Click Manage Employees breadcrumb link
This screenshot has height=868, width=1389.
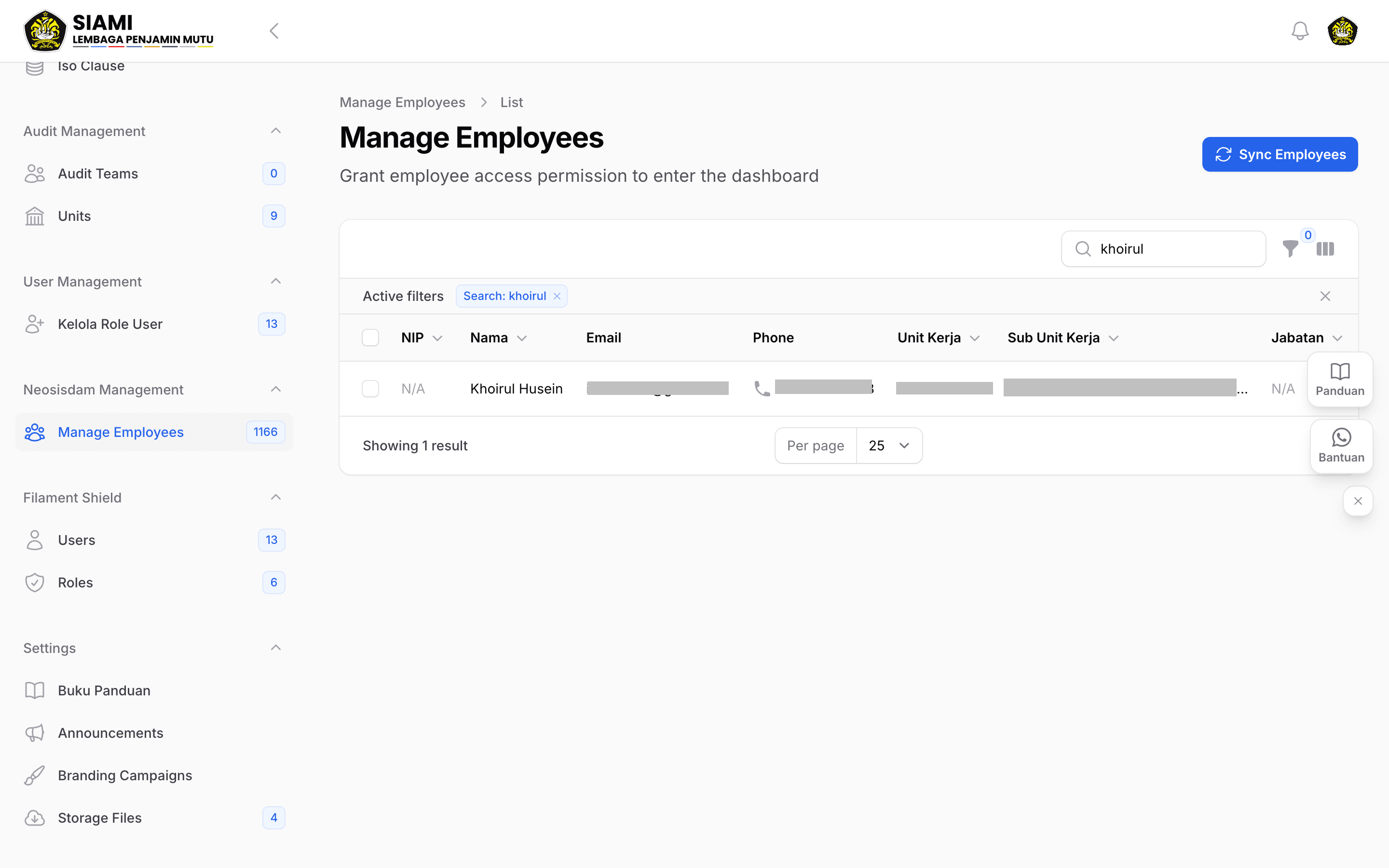(x=402, y=102)
